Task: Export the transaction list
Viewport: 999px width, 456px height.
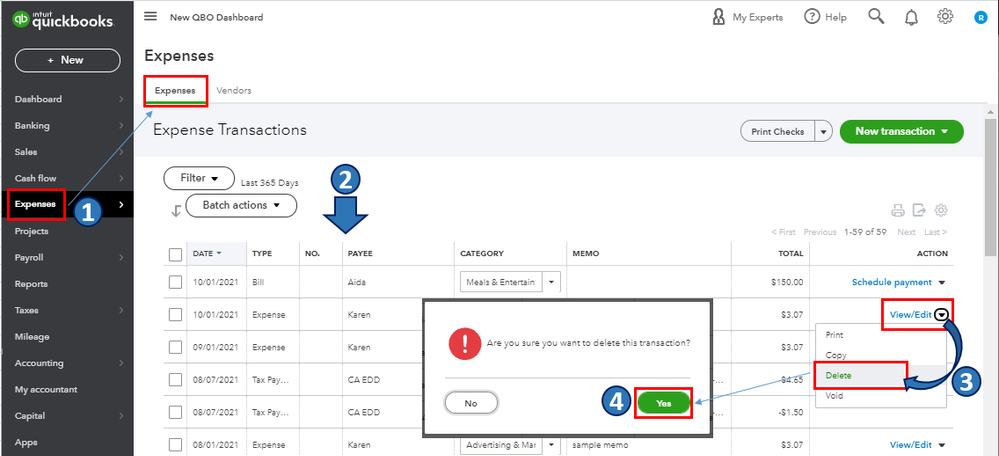Action: tap(919, 211)
